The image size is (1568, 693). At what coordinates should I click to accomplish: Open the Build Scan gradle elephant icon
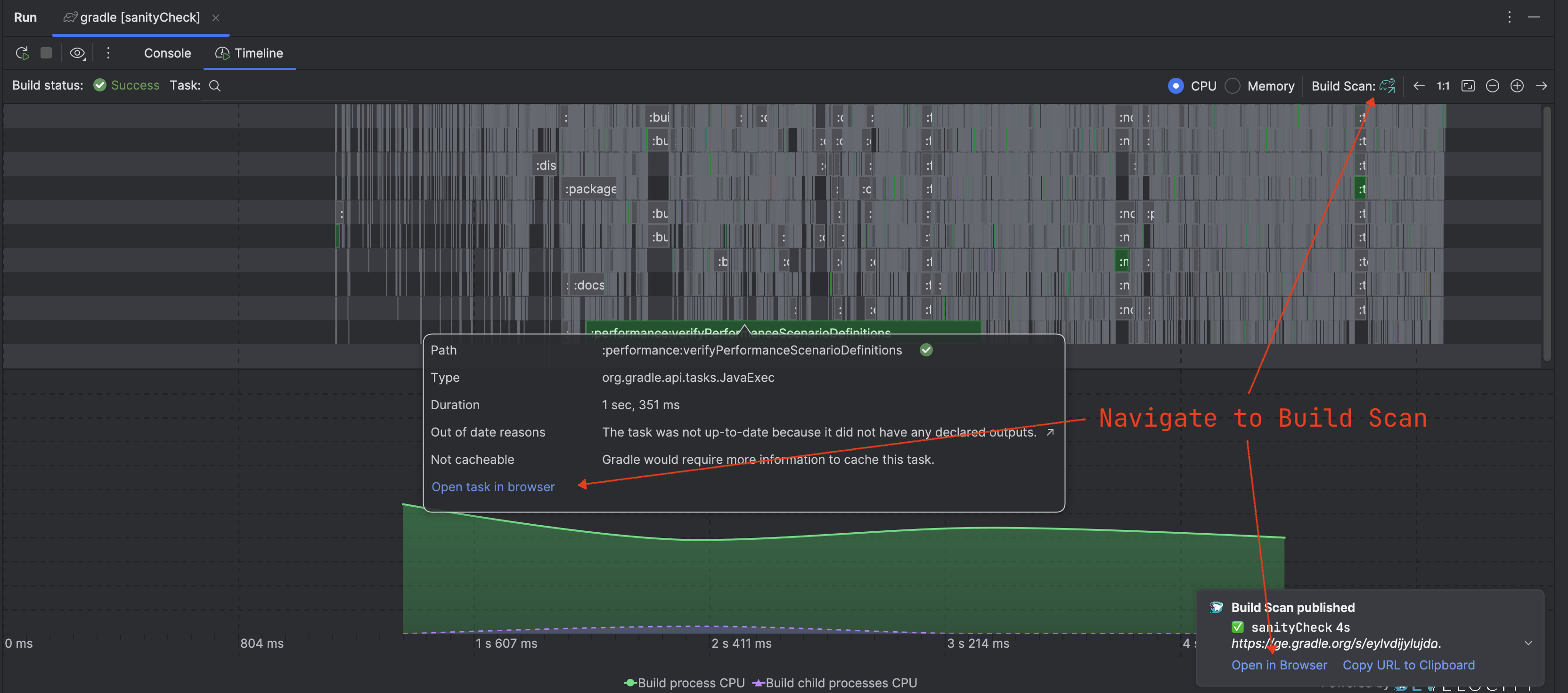1388,85
